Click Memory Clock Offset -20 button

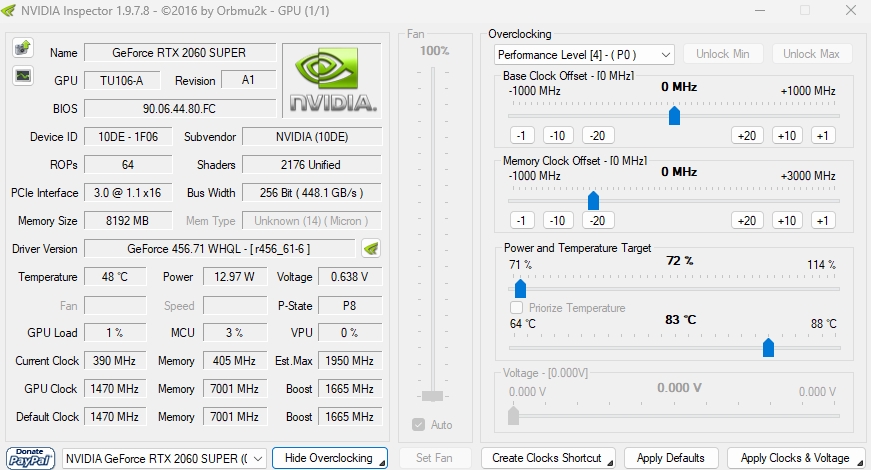coord(597,221)
